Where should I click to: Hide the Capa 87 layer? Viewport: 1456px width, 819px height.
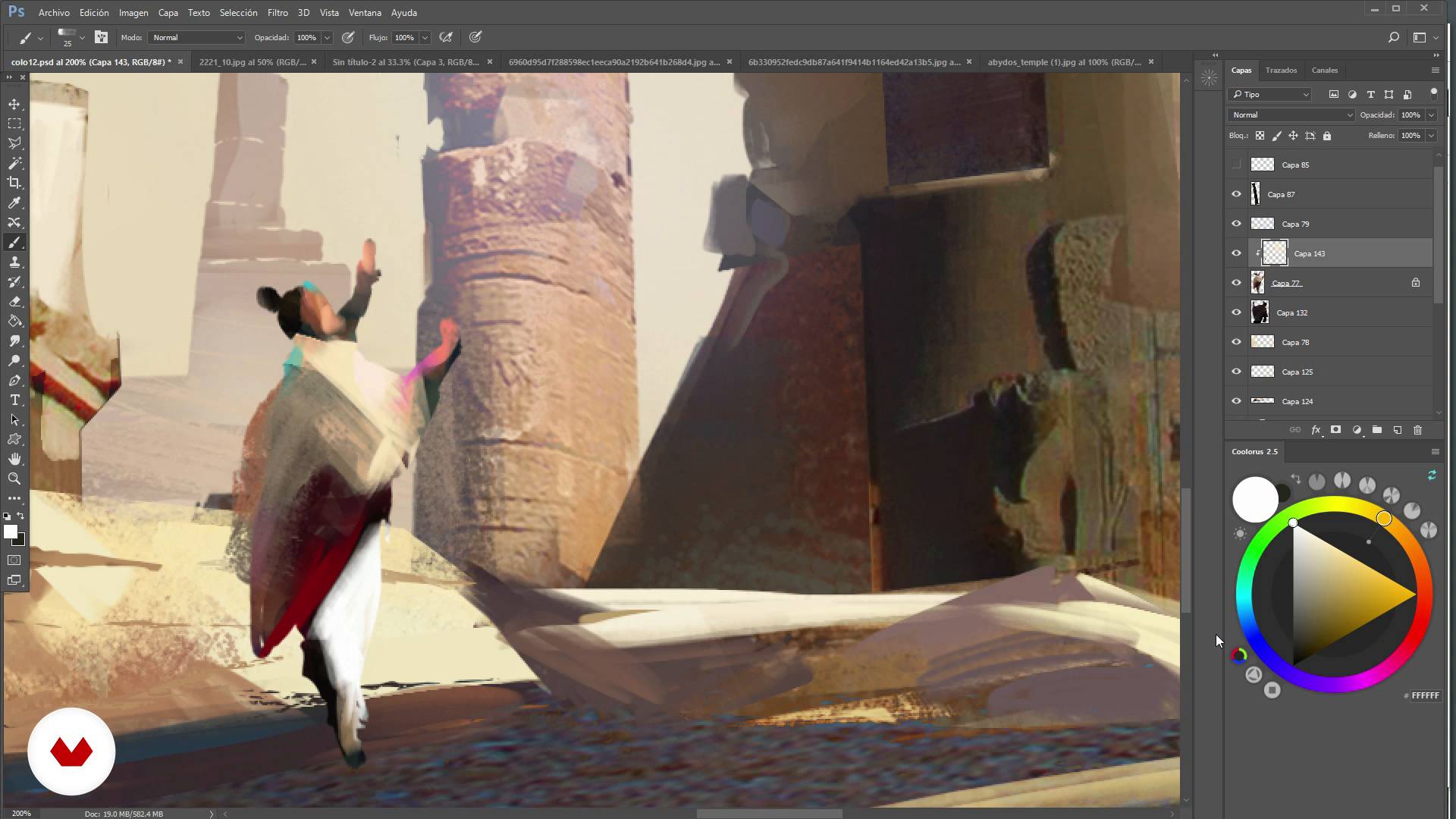coord(1236,194)
